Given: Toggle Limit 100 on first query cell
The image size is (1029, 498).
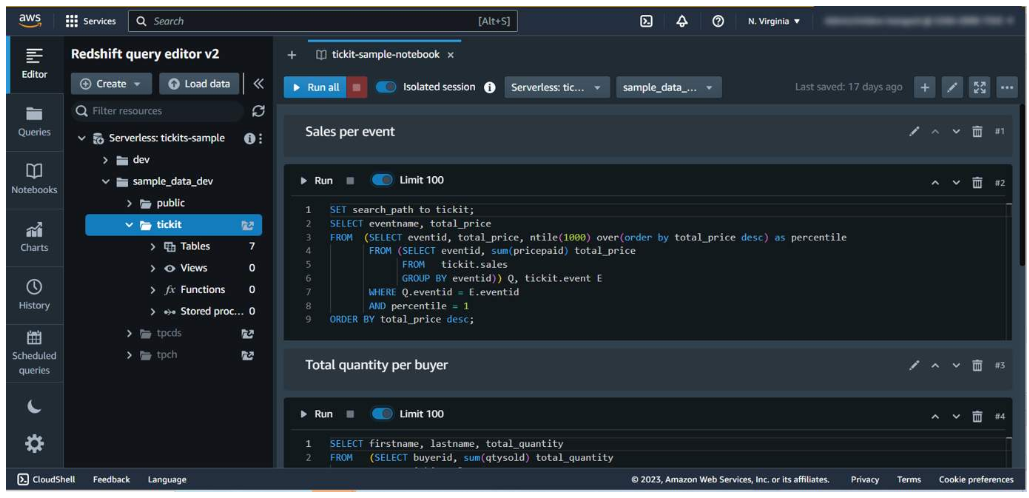Looking at the screenshot, I should [382, 180].
